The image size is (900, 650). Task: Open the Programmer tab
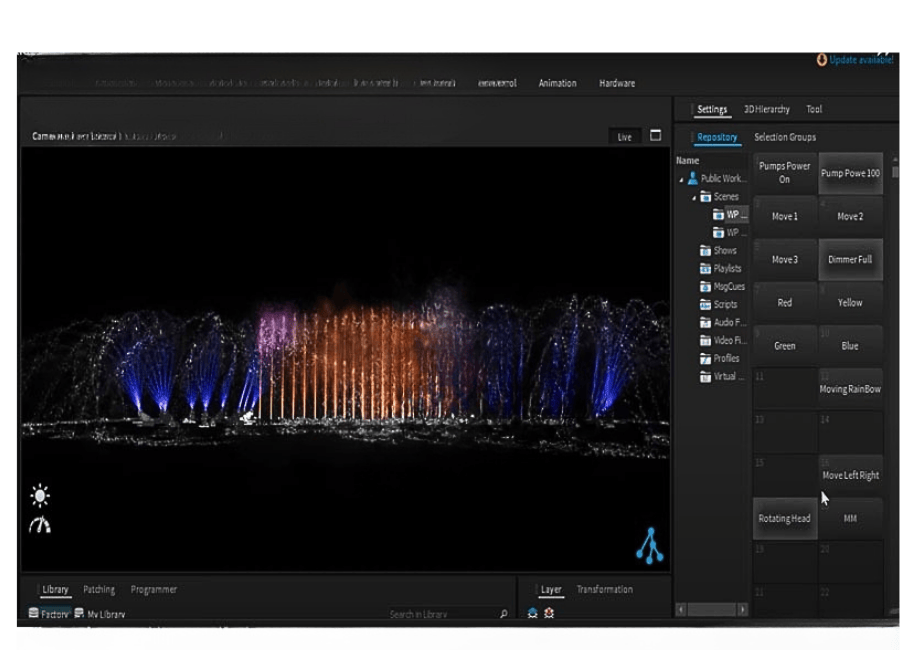[x=154, y=589]
